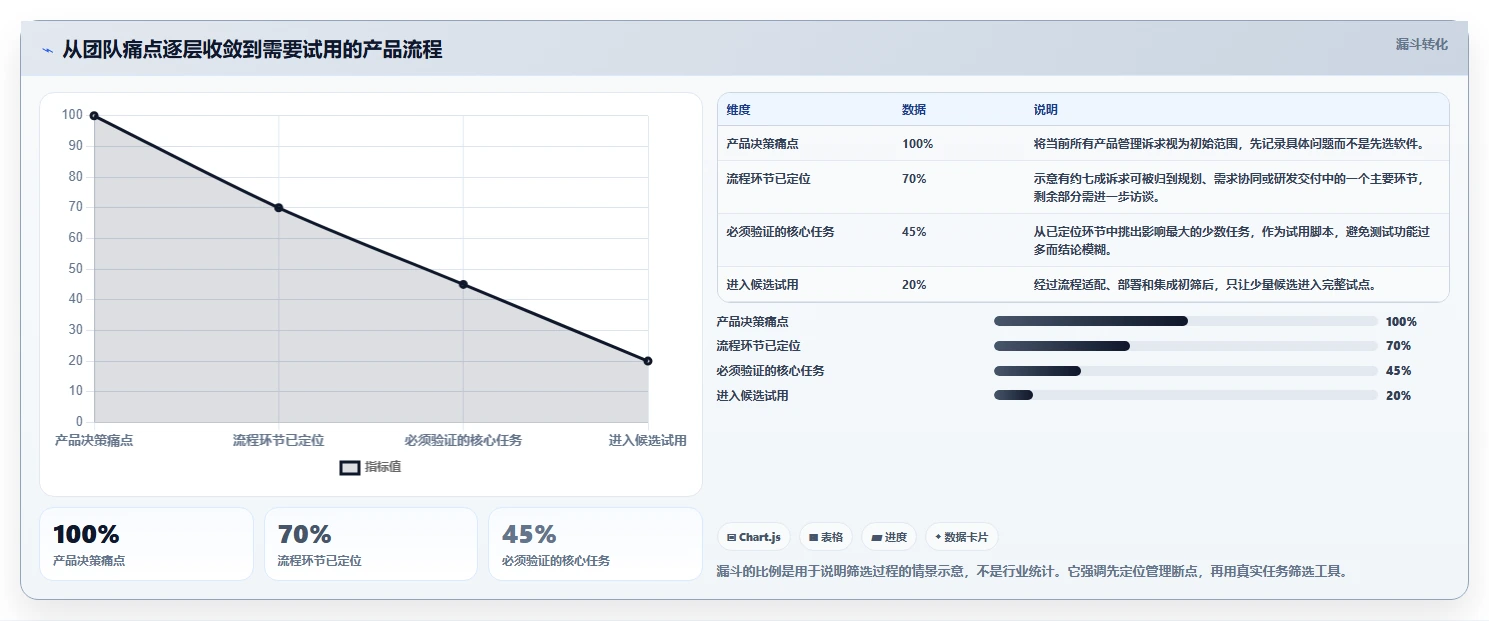This screenshot has width=1489, height=621.
Task: Click table cell 必须验证的核心任务
Action: (781, 232)
